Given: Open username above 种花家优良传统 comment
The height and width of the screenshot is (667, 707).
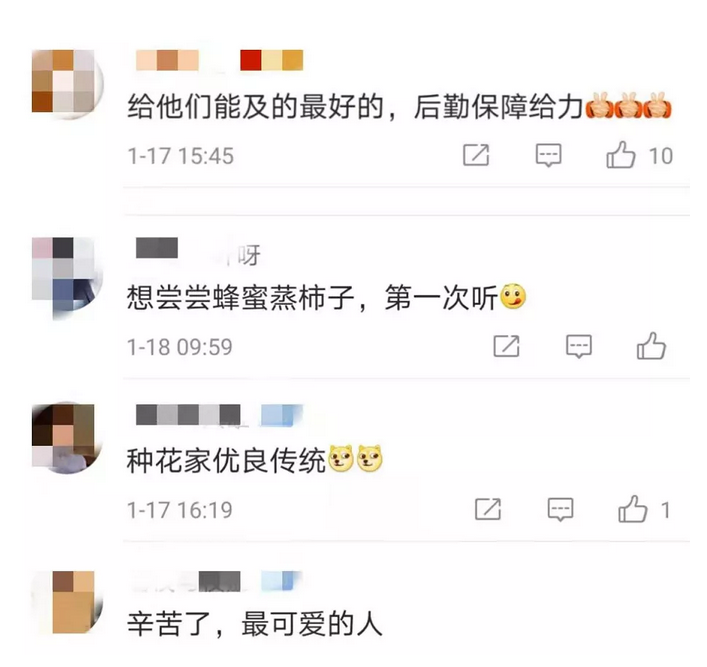Looking at the screenshot, I should click(x=219, y=415).
